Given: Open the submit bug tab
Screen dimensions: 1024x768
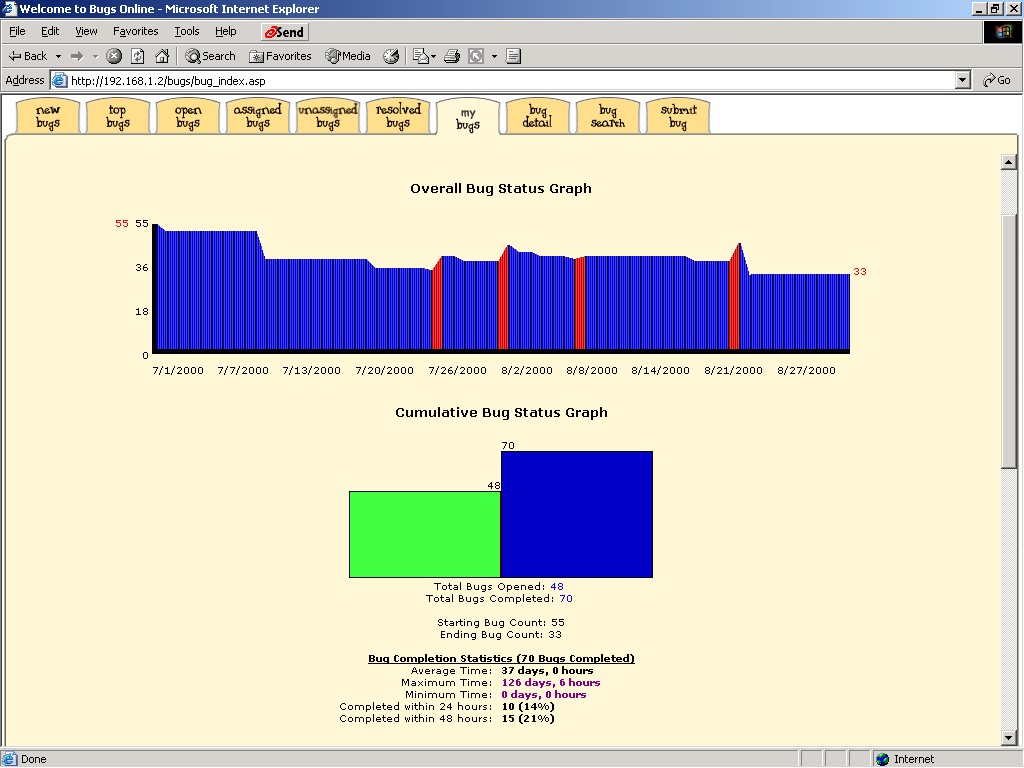Looking at the screenshot, I should pos(678,117).
